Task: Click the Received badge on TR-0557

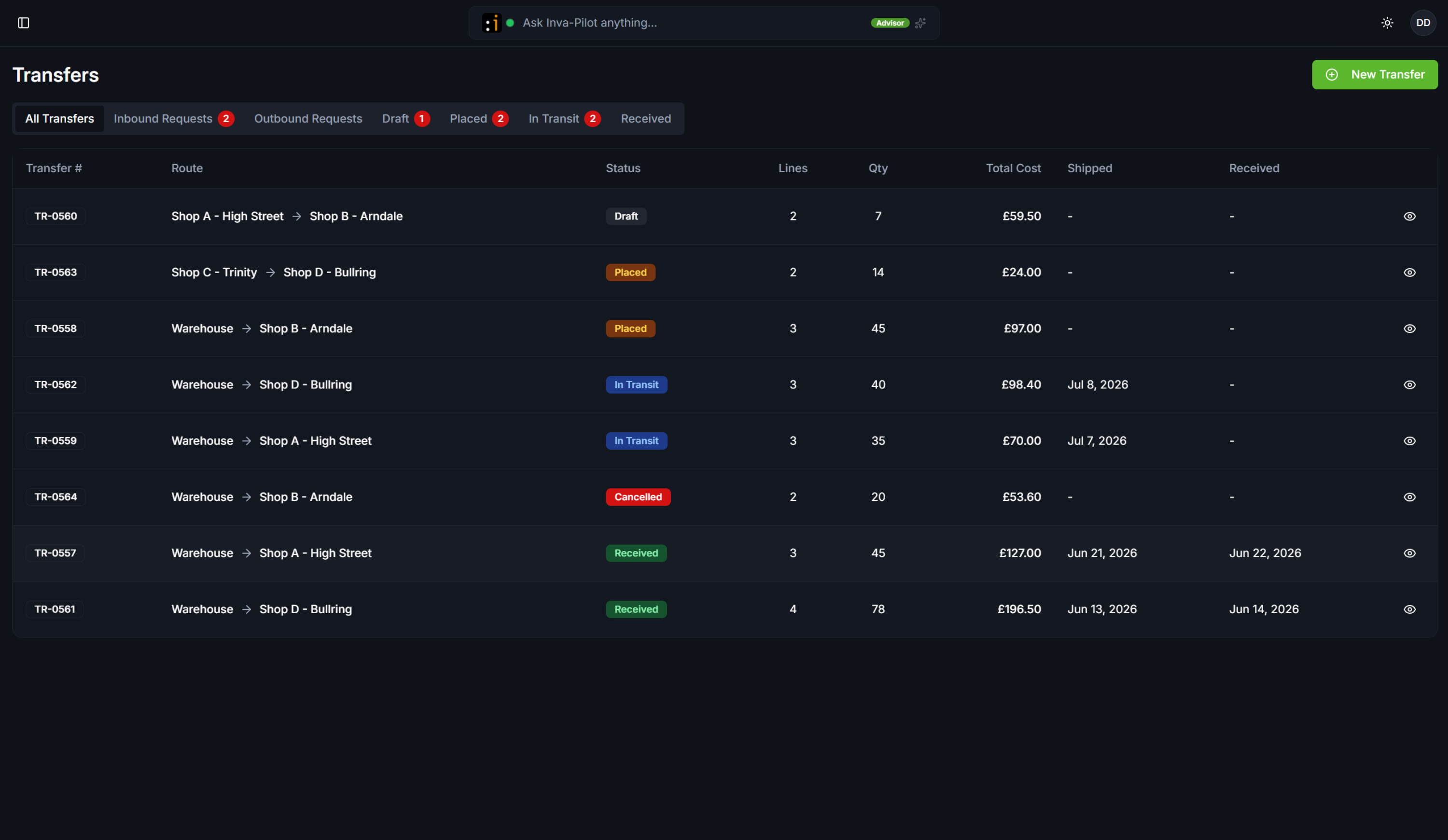Action: pos(636,553)
